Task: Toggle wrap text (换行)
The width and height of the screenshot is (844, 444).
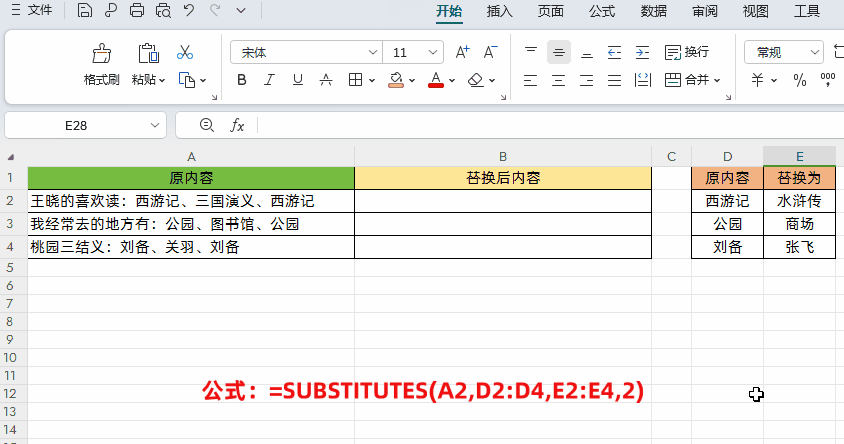Action: tap(687, 52)
